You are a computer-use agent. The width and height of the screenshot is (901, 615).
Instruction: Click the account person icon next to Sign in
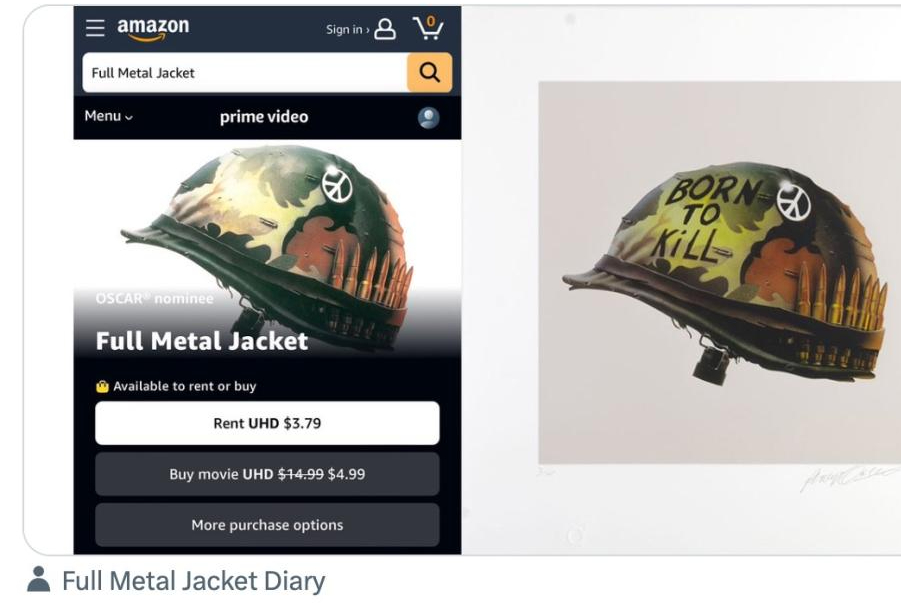click(x=385, y=29)
